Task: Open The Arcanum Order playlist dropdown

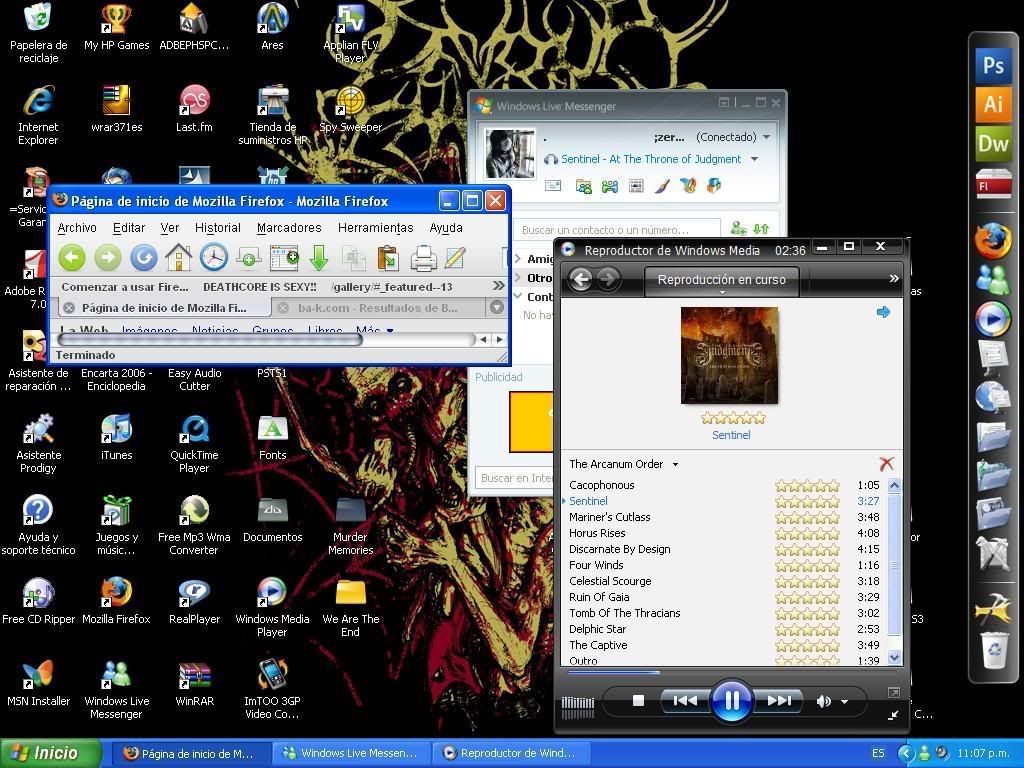Action: point(675,464)
